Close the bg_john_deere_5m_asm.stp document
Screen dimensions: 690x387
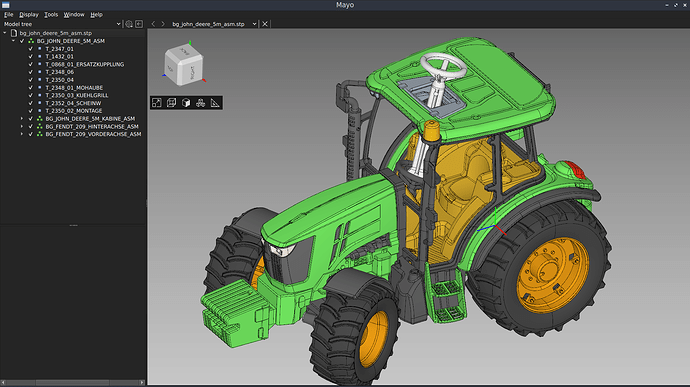click(265, 24)
